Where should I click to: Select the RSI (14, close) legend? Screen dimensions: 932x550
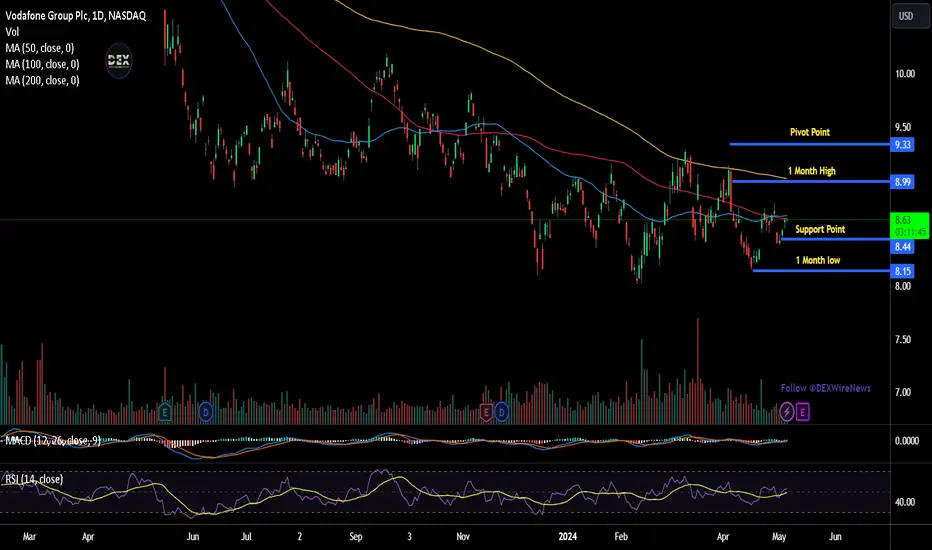point(34,479)
